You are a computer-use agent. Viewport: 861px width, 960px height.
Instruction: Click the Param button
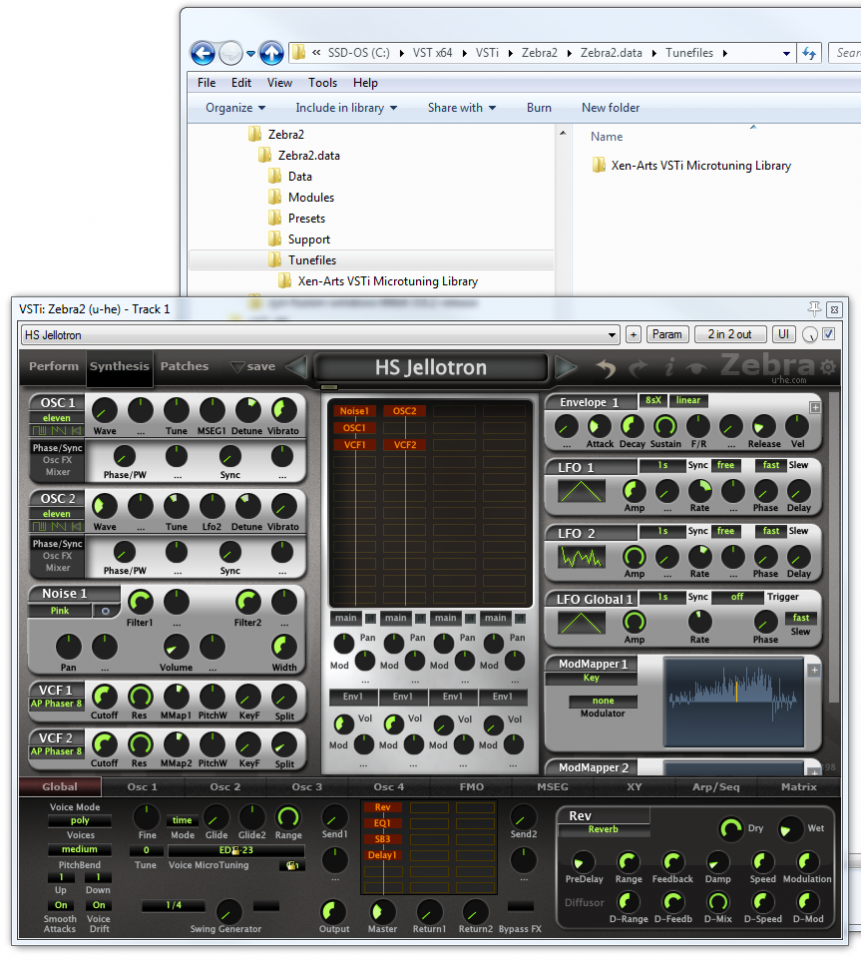pos(667,334)
